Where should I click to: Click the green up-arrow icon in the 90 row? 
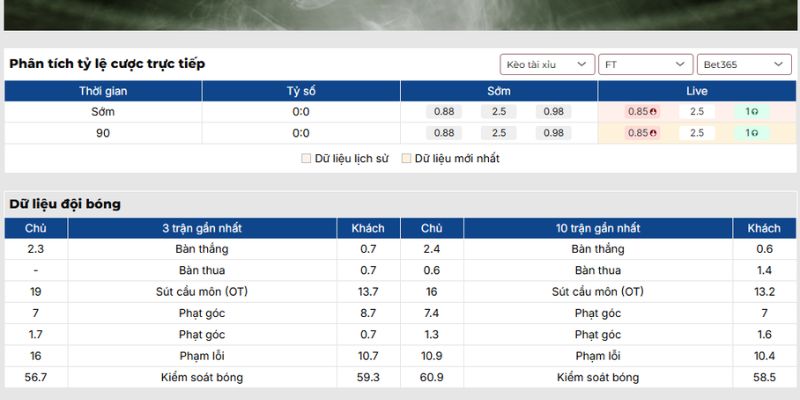click(x=754, y=133)
